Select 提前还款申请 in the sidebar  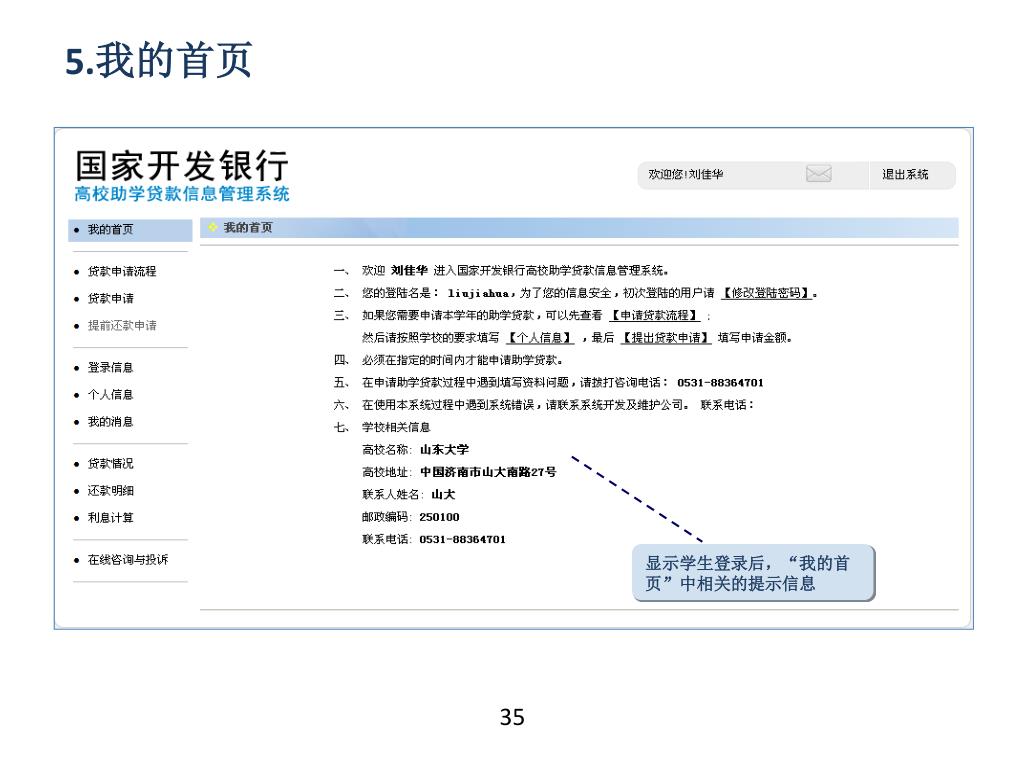pyautogui.click(x=122, y=325)
